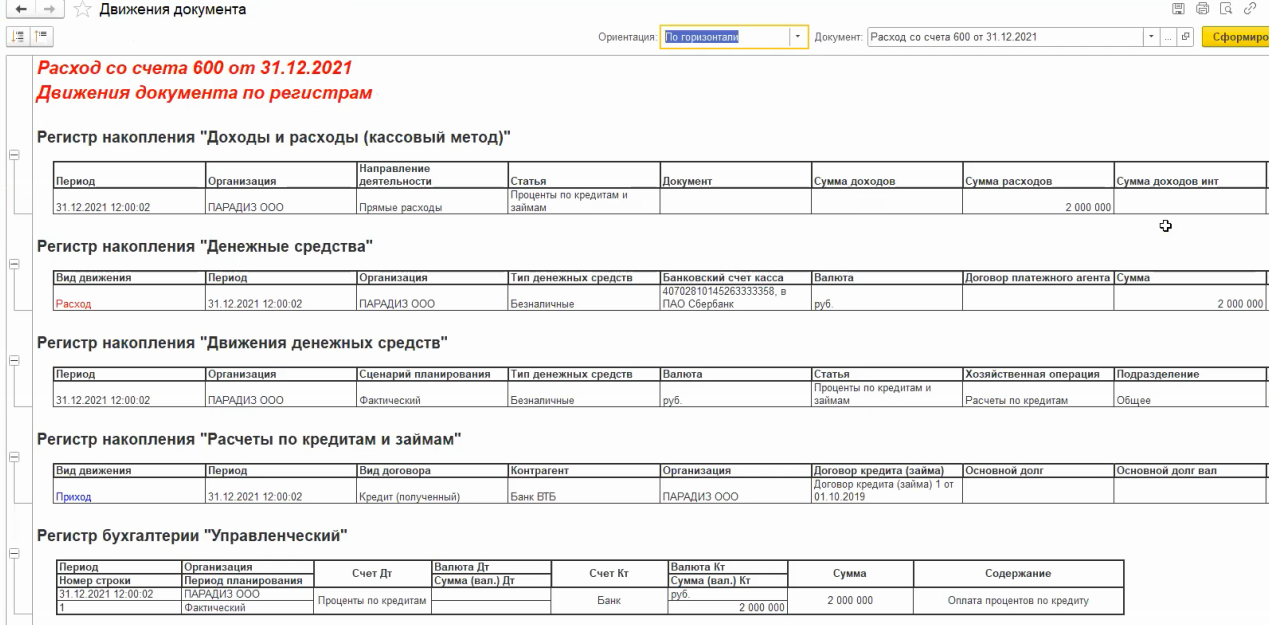
Task: Print the report with printer icon
Action: point(1202,9)
